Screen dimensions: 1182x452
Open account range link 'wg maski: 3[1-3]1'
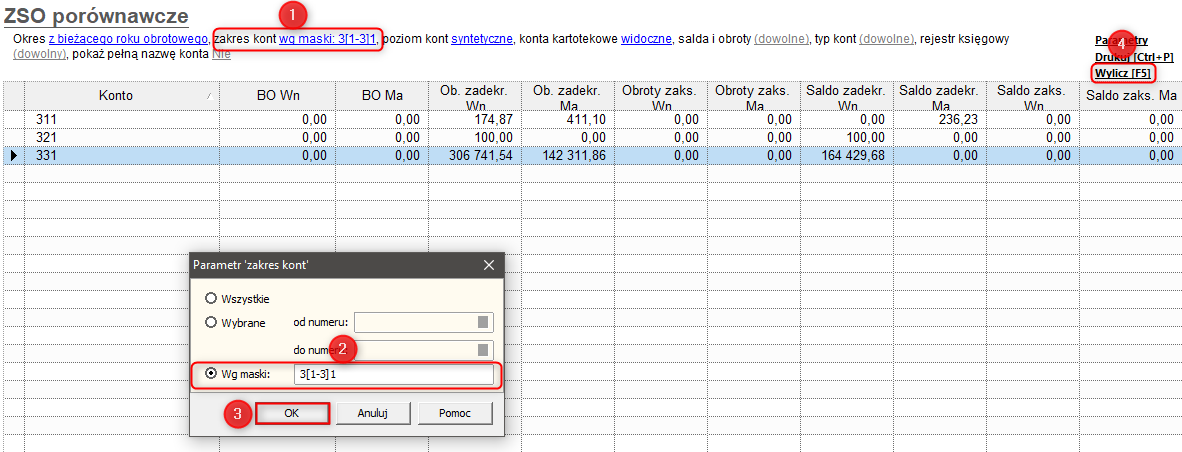tap(328, 38)
